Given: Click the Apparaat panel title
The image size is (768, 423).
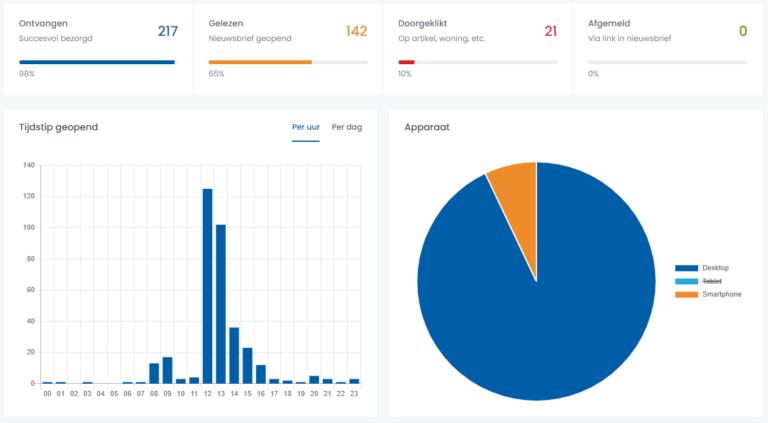Looking at the screenshot, I should pos(427,127).
